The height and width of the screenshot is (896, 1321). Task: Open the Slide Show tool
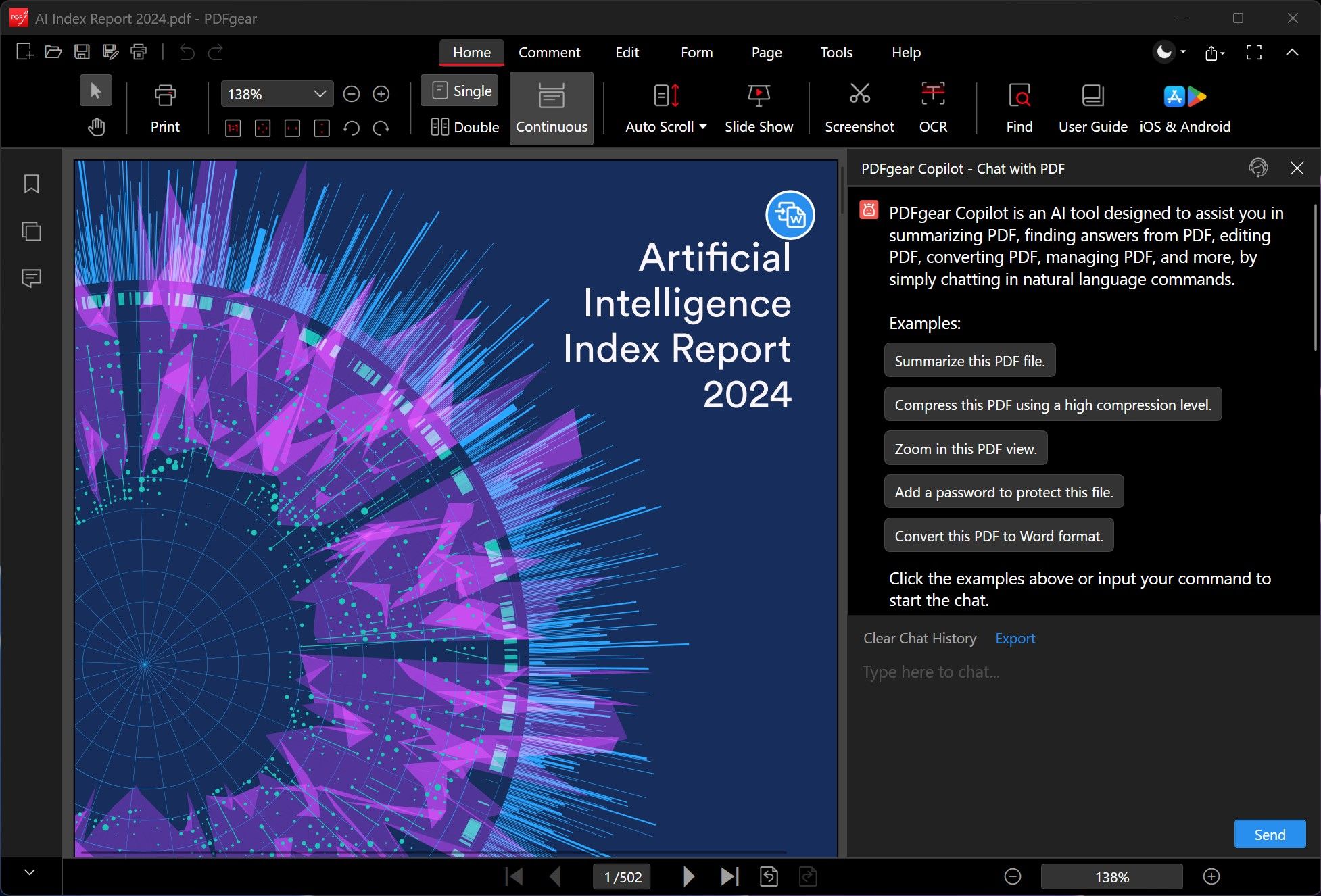coord(759,108)
